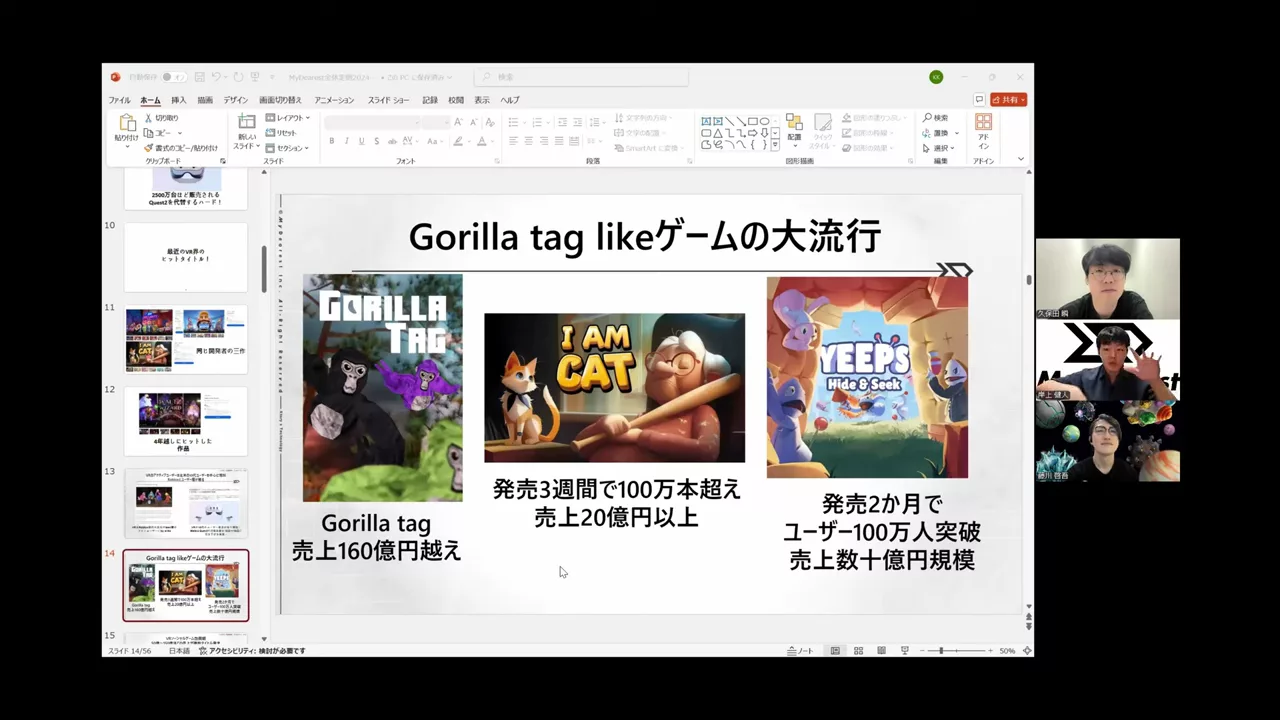Image resolution: width=1280 pixels, height=720 pixels.
Task: Click the accessibility check status message
Action: tap(252, 651)
